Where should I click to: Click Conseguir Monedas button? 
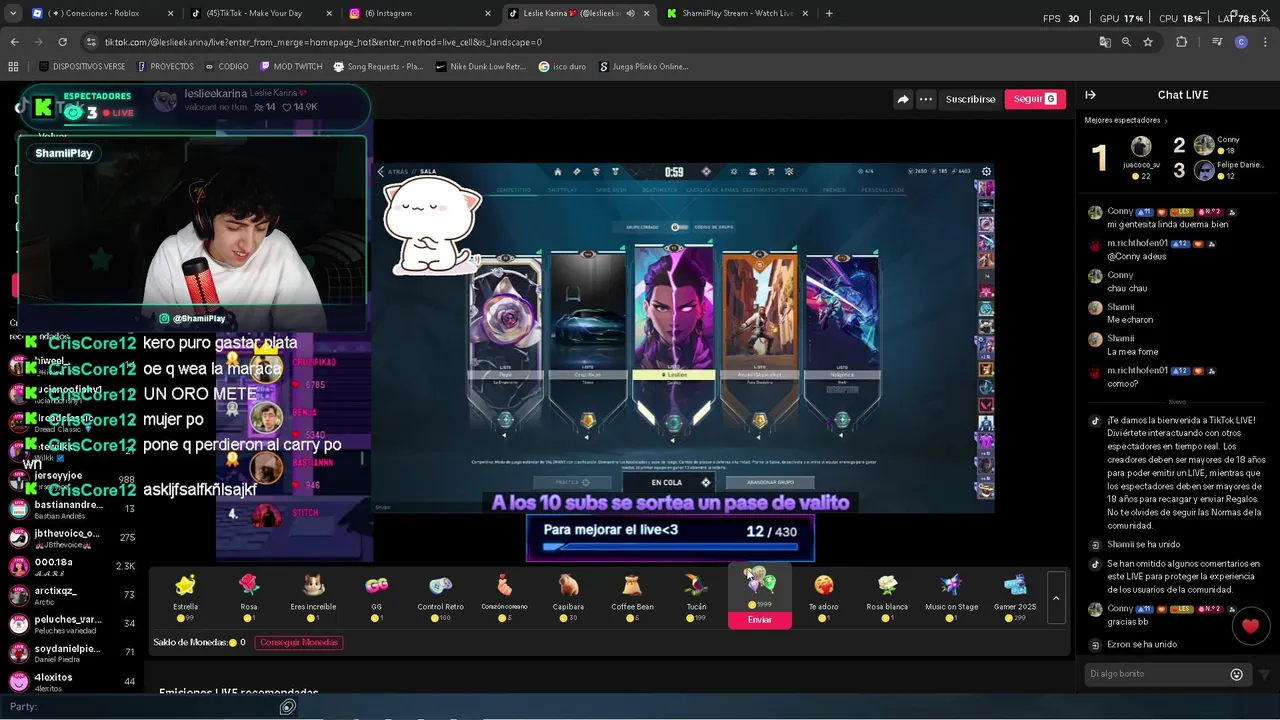pos(300,642)
